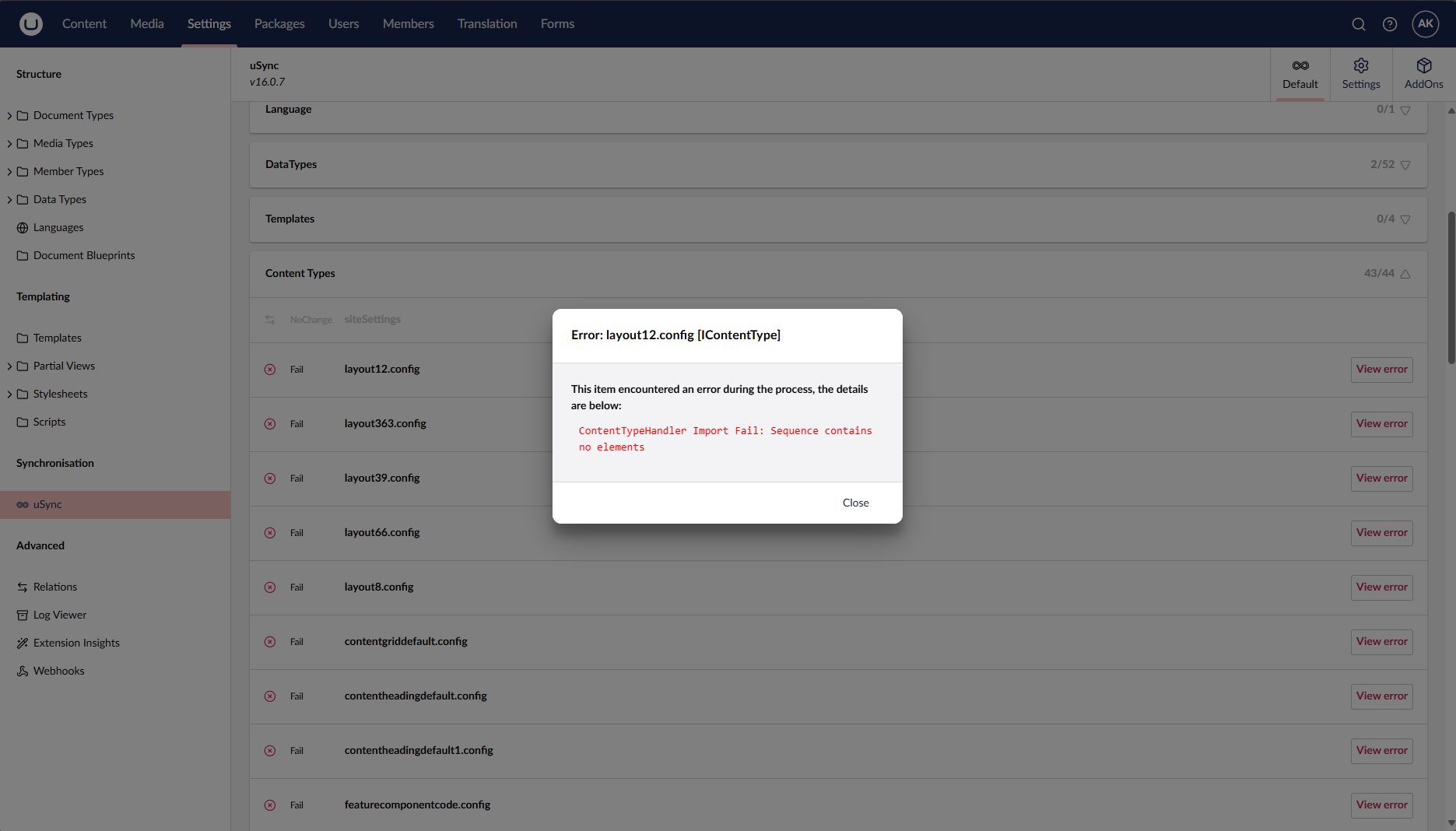Go to the Translation section

click(487, 24)
